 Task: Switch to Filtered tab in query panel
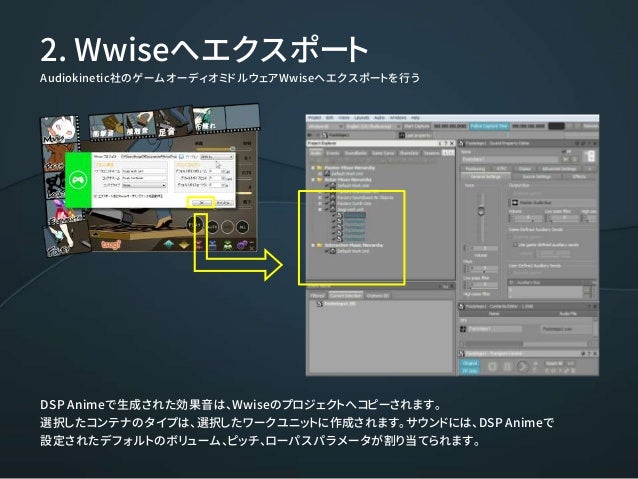tap(317, 296)
